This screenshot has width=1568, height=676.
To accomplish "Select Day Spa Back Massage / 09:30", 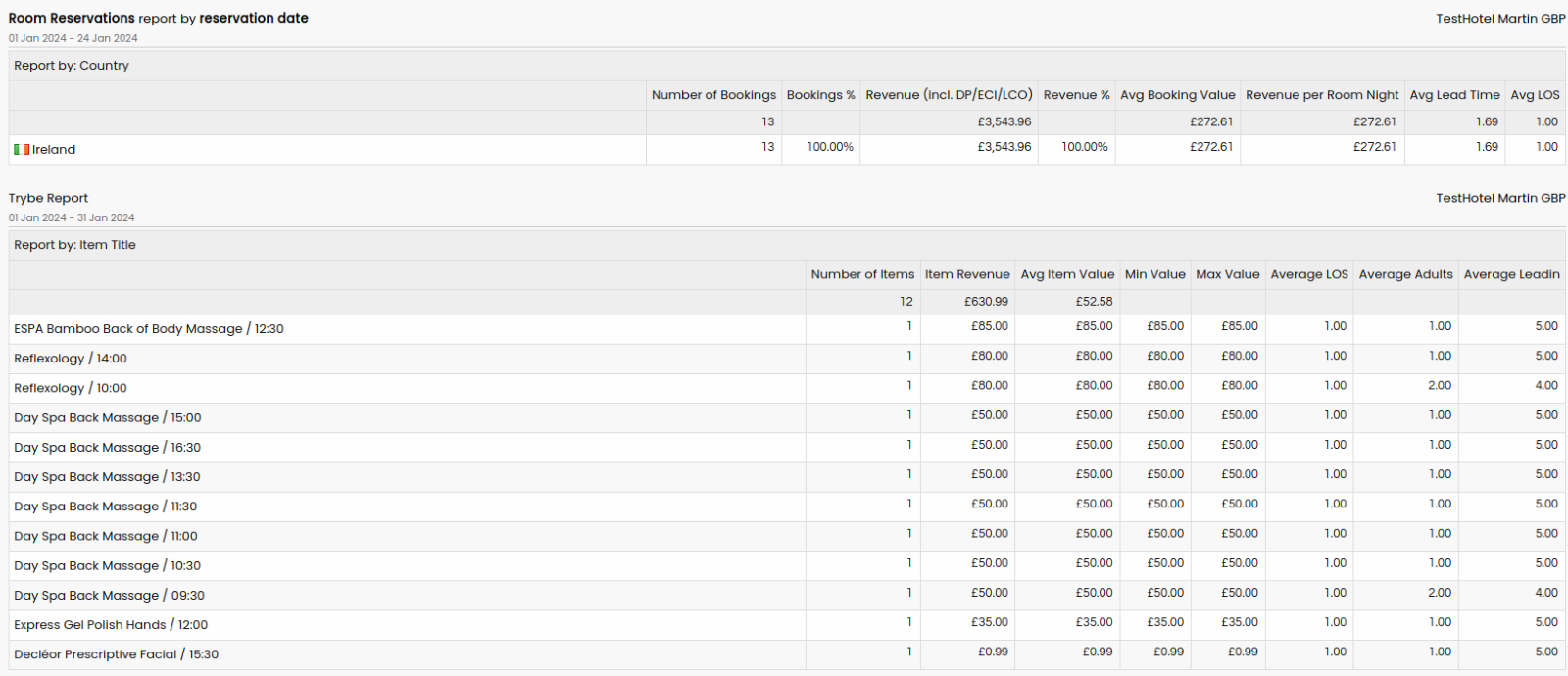I will pos(110,596).
